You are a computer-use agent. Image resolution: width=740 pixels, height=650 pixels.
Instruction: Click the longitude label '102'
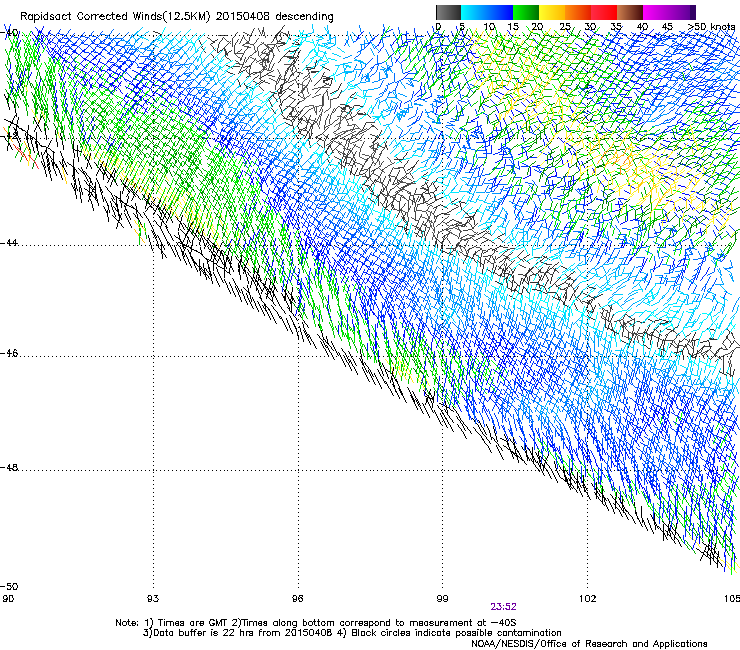pos(588,599)
